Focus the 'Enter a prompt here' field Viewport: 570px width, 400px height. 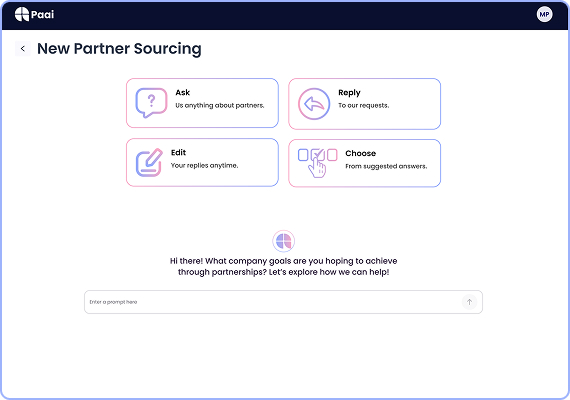coord(283,302)
